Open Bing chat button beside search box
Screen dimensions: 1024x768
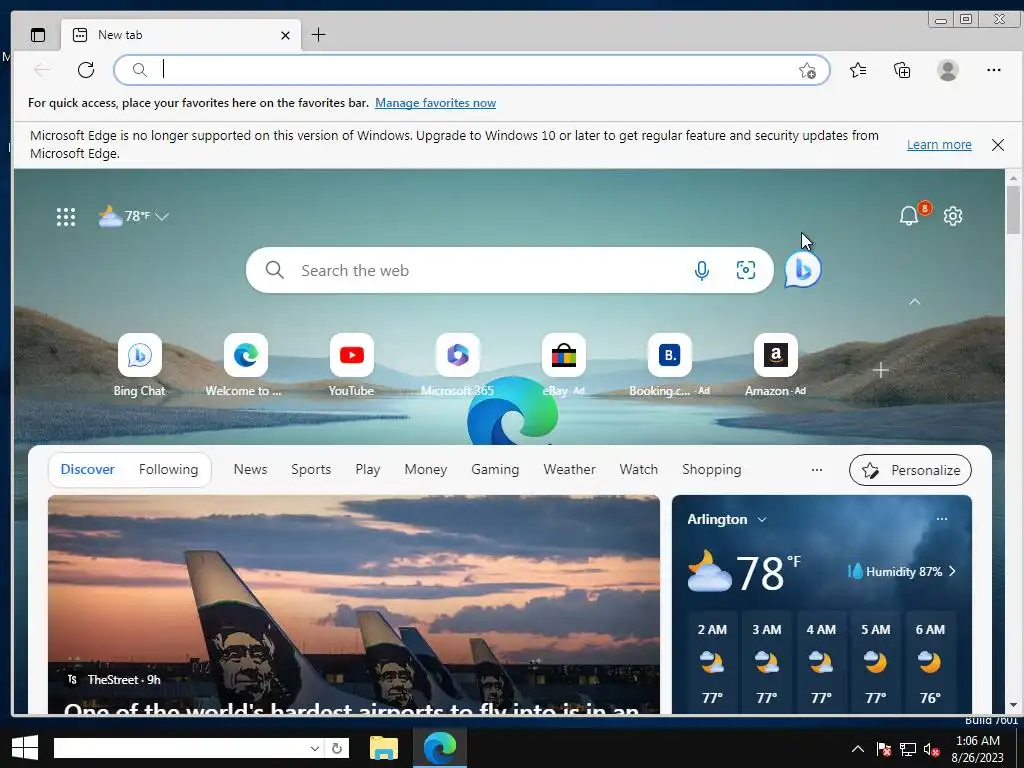click(803, 270)
